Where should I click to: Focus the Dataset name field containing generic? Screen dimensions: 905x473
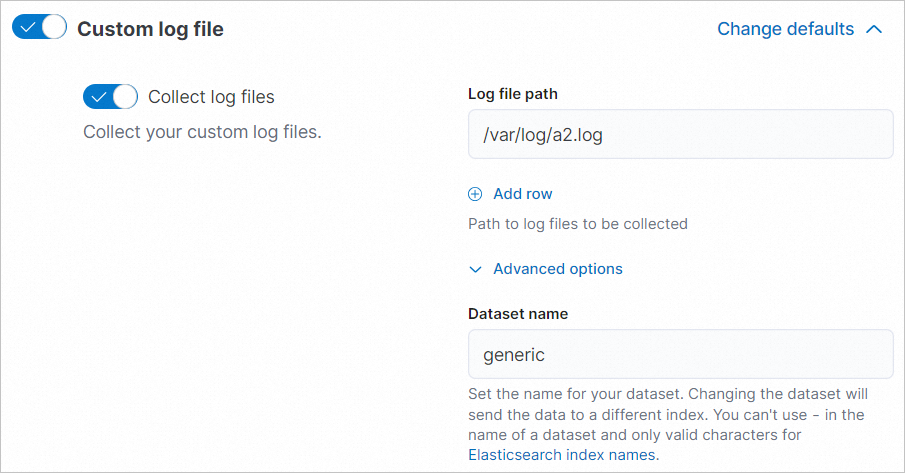680,354
